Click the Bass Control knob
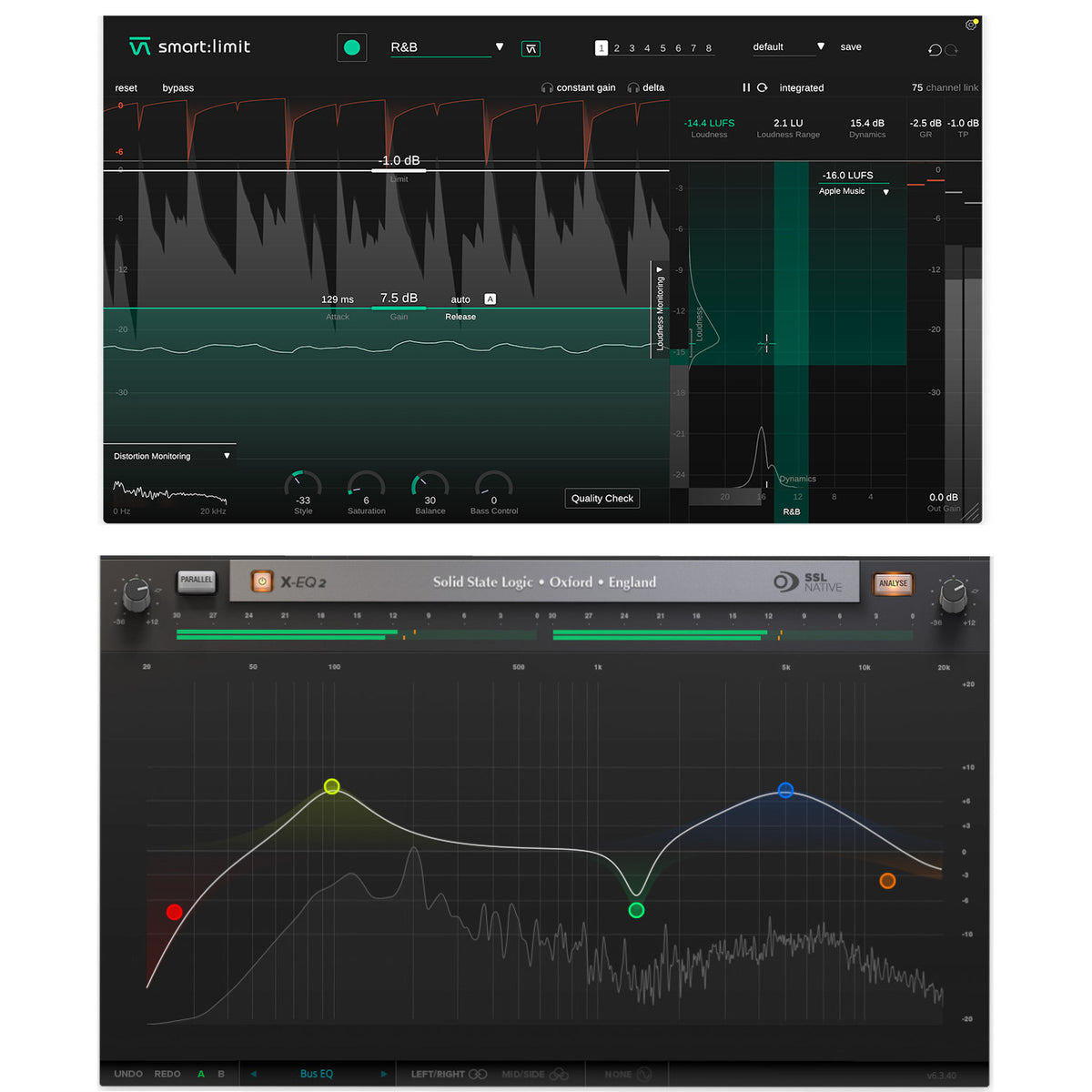This screenshot has width=1092, height=1092. [494, 483]
